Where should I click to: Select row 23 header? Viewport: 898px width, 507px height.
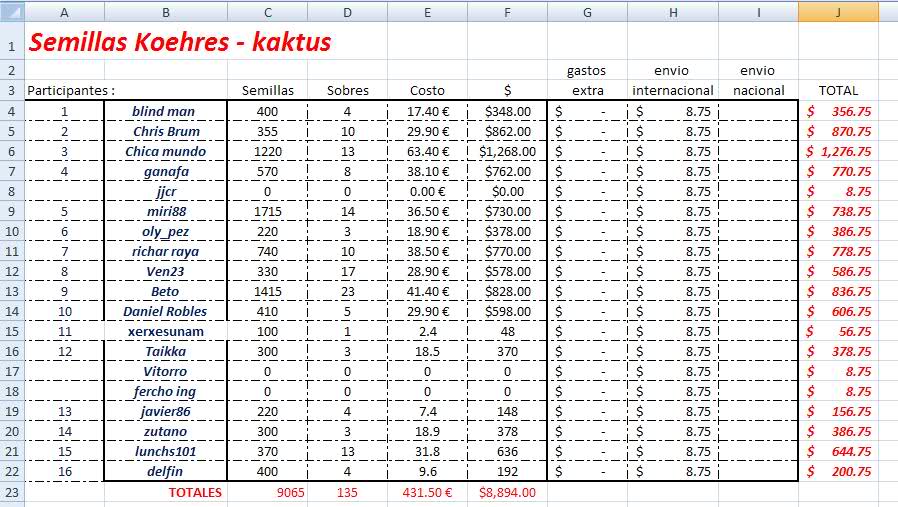[x=11, y=492]
